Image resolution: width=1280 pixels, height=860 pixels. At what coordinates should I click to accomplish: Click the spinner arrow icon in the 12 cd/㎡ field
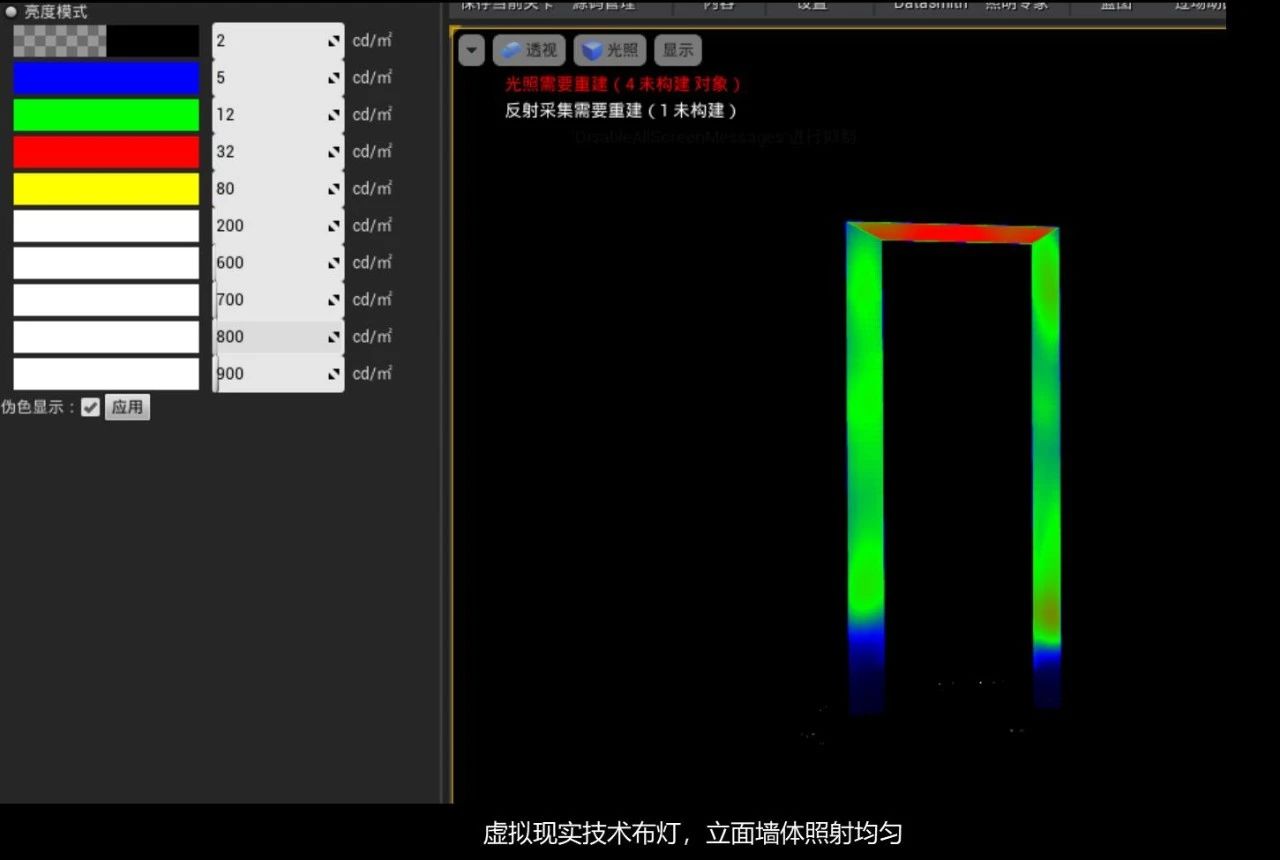click(334, 116)
